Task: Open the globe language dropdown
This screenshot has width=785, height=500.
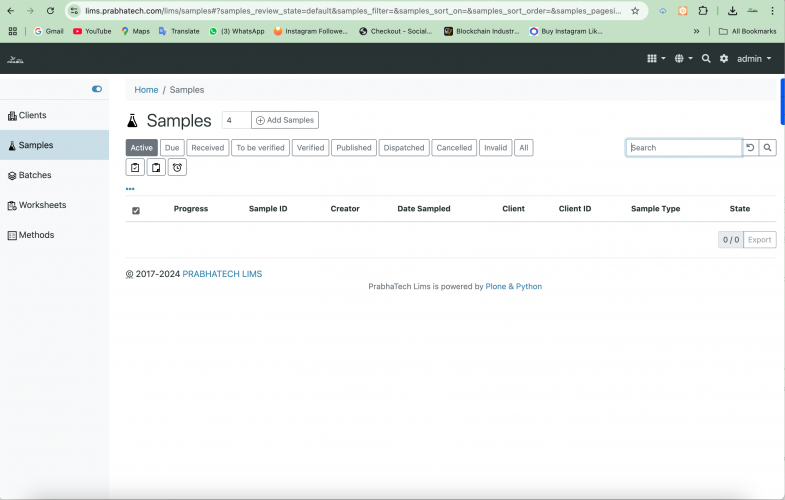Action: pos(683,59)
